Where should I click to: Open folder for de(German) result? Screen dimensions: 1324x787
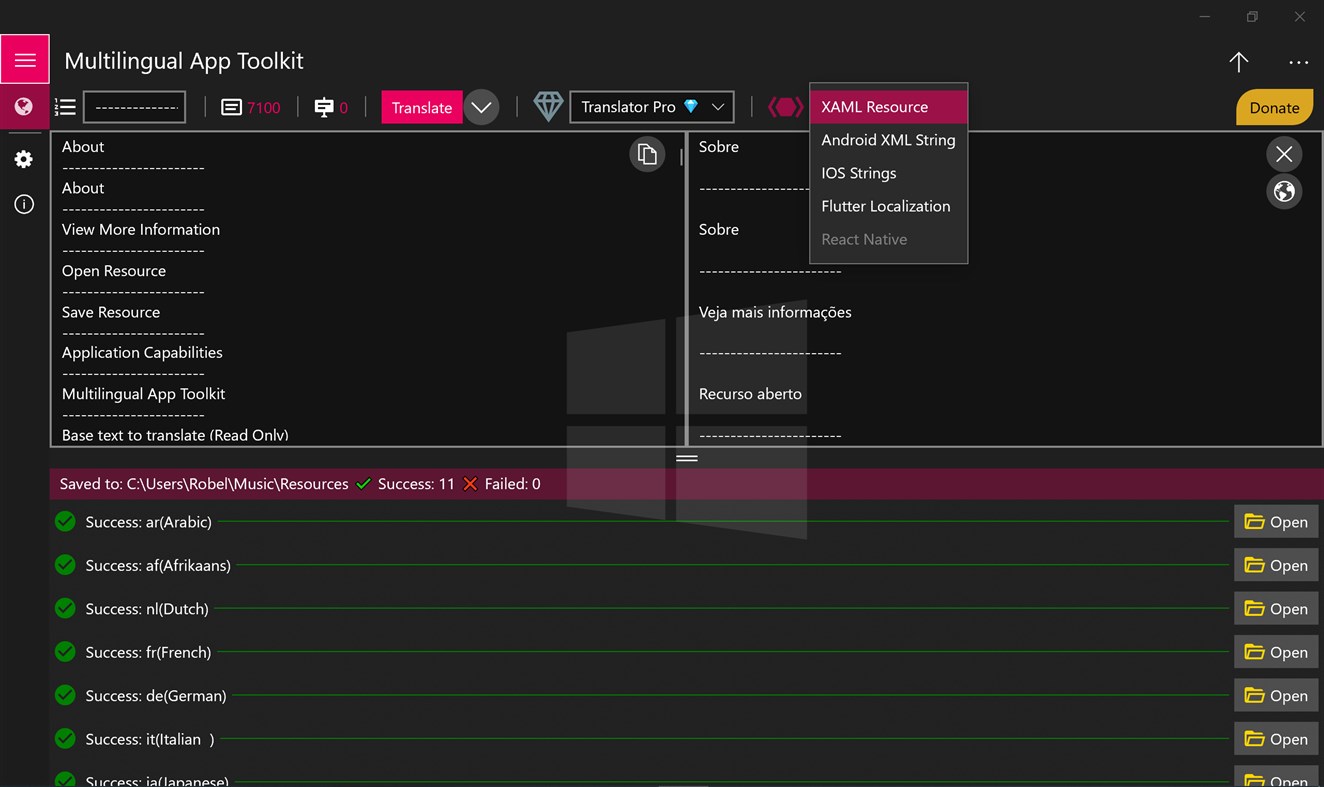point(1276,696)
